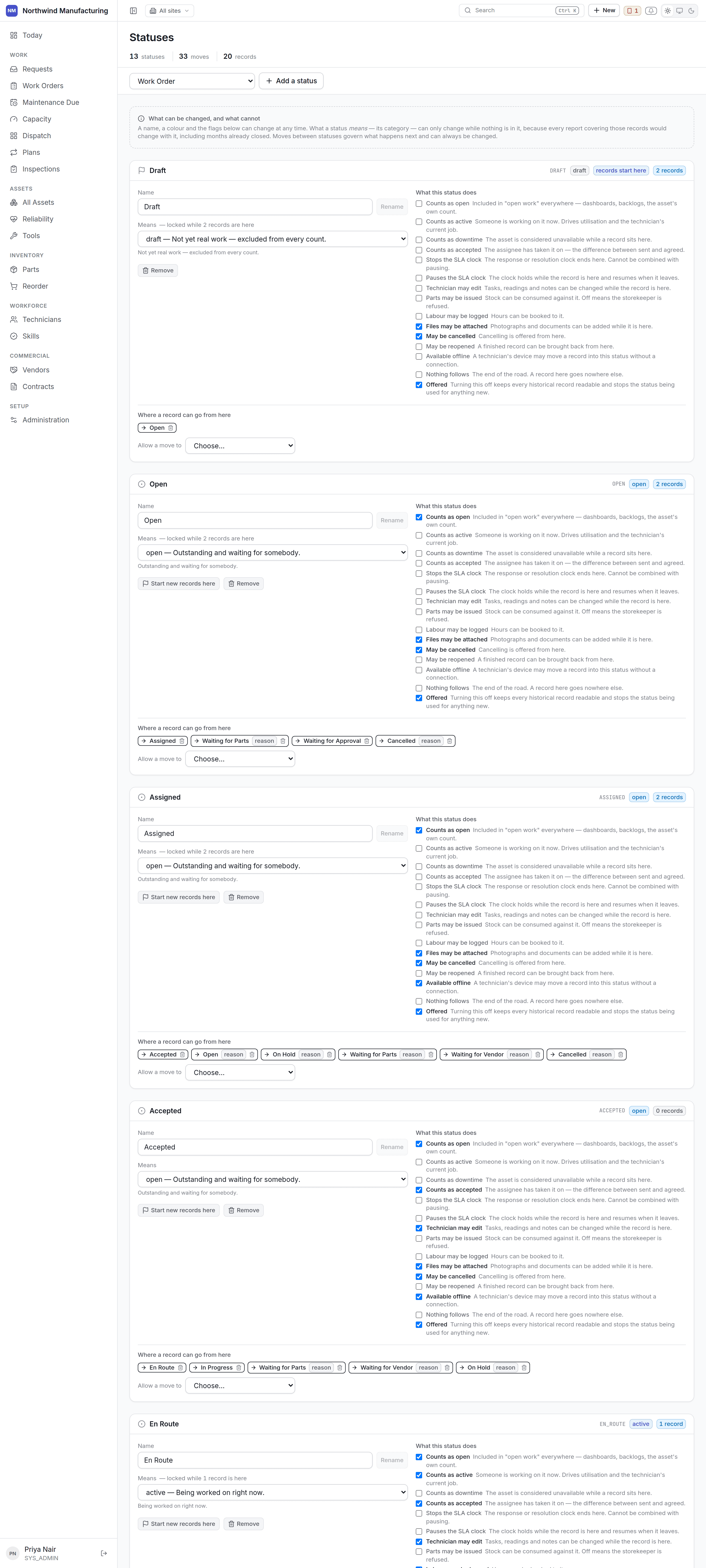Switch to system theme monitor icon

pyautogui.click(x=679, y=10)
